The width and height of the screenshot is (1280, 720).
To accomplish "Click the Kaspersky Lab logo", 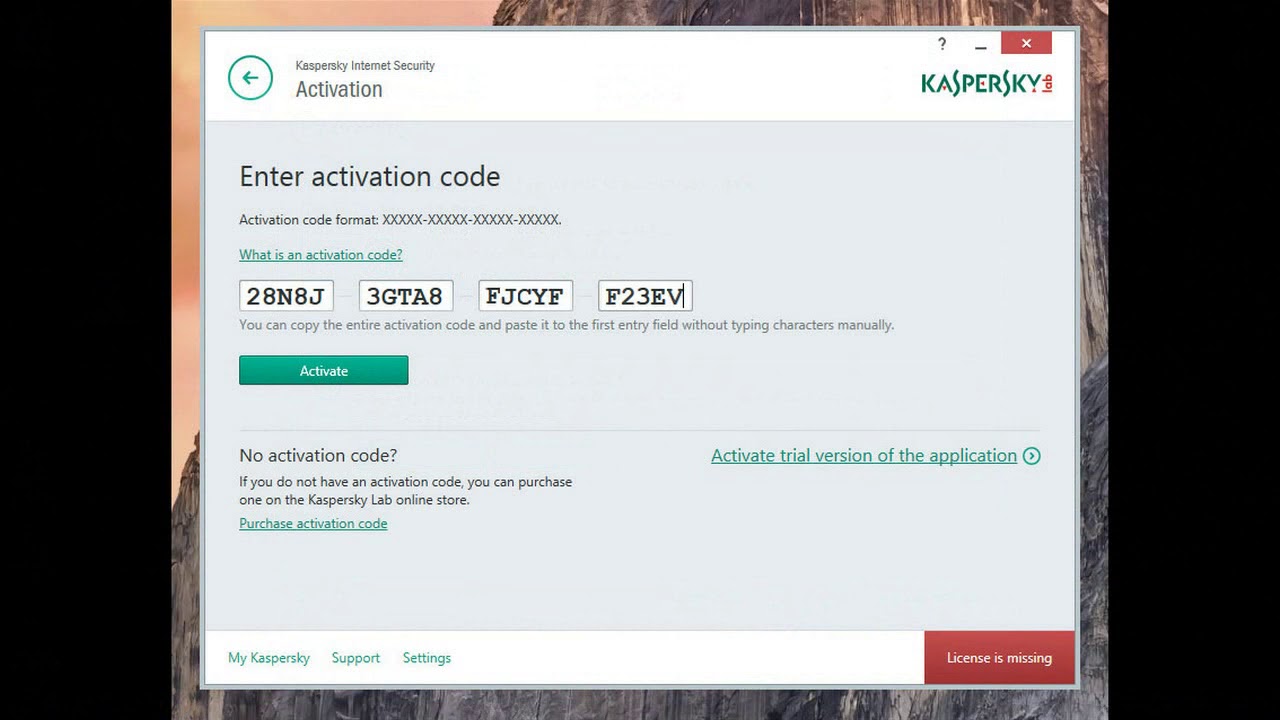I will pyautogui.click(x=986, y=83).
